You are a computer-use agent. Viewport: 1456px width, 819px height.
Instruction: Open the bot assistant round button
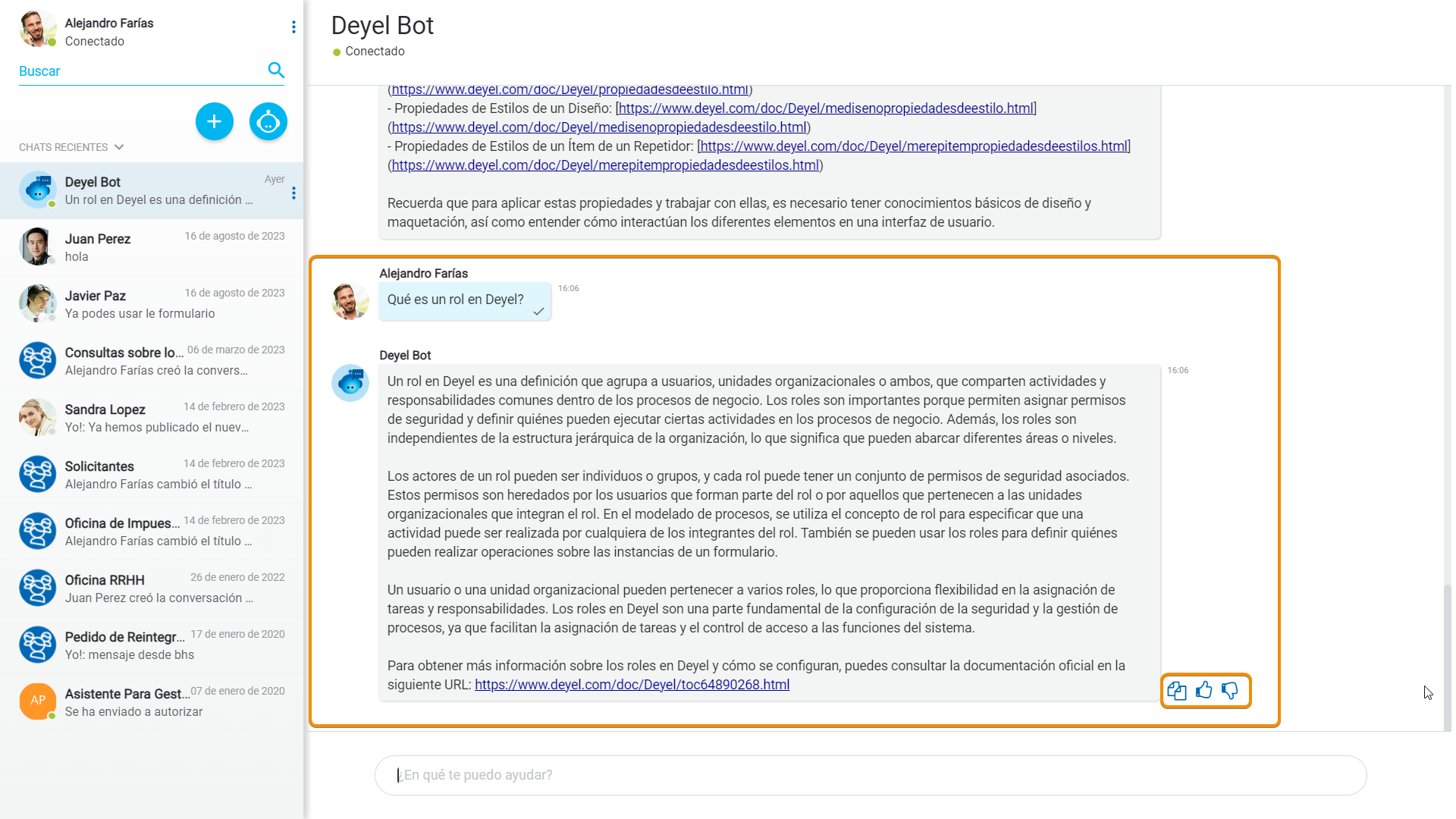coord(268,121)
